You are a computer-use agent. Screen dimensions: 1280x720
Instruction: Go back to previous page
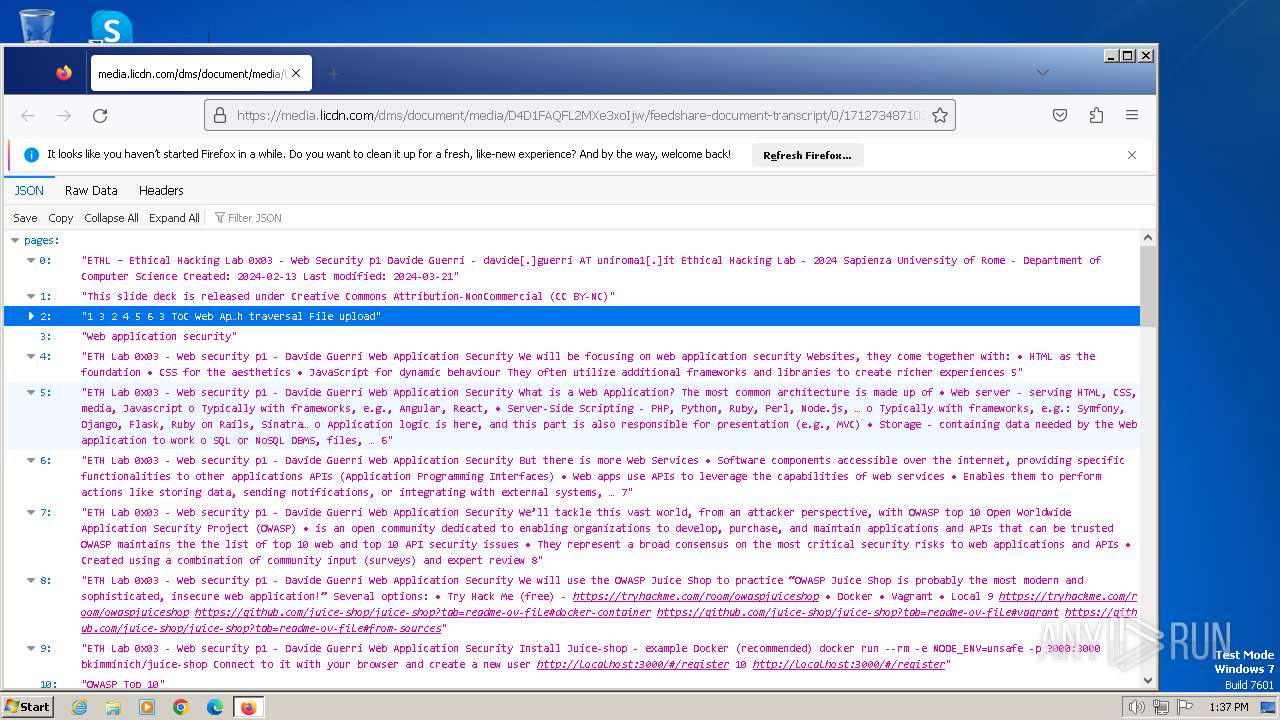pyautogui.click(x=28, y=116)
